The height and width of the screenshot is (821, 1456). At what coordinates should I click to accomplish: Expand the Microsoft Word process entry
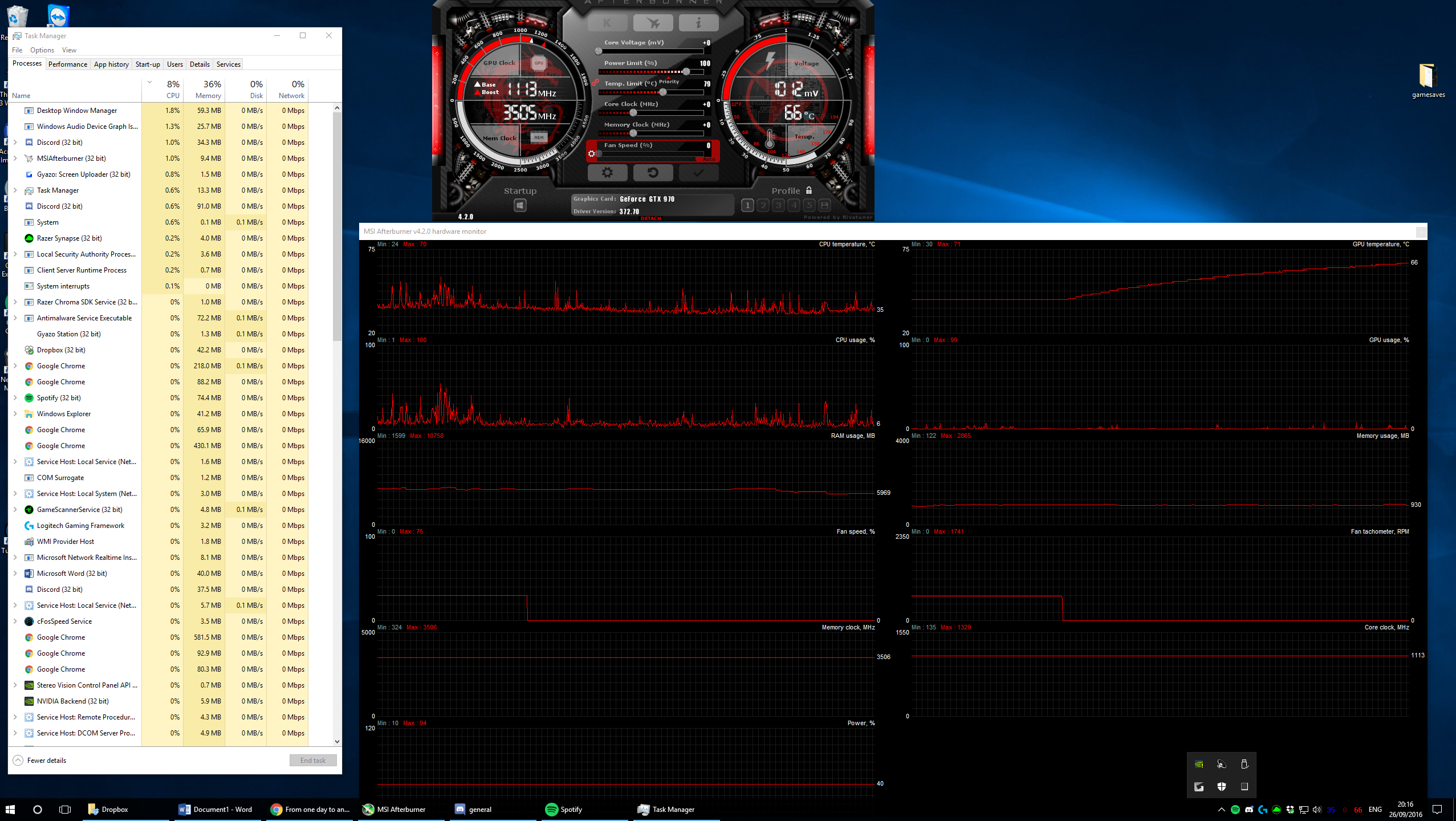click(x=15, y=574)
